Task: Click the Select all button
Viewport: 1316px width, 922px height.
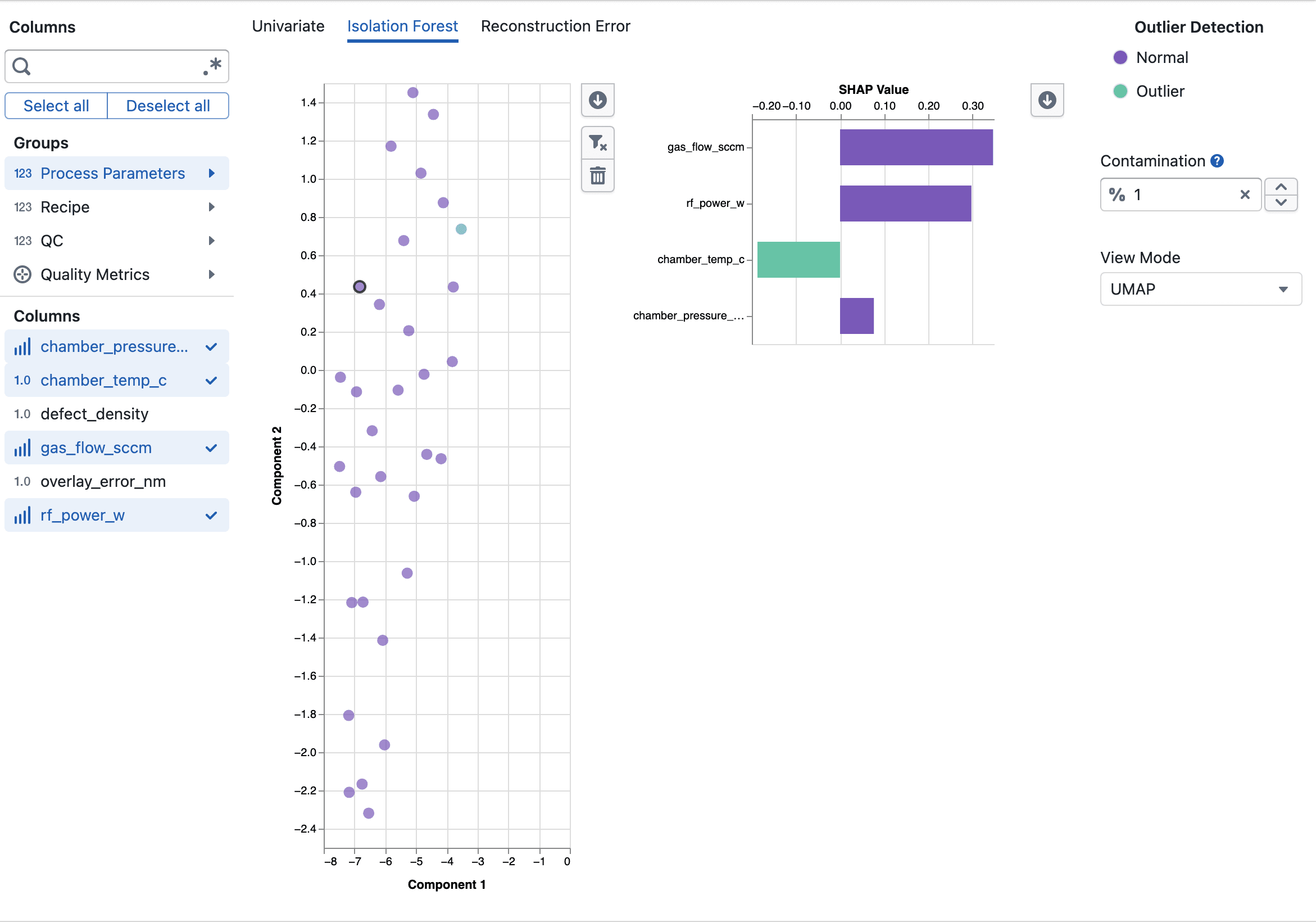Action: (56, 106)
